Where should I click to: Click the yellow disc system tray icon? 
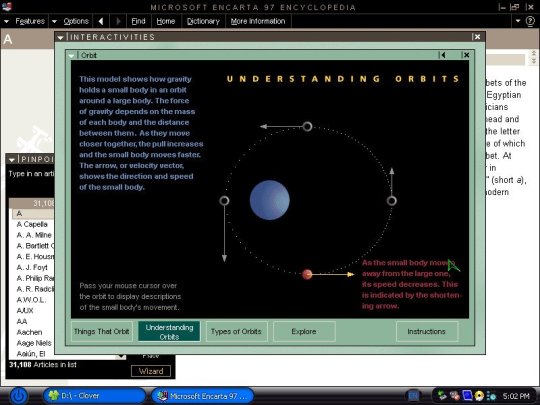pyautogui.click(x=479, y=396)
